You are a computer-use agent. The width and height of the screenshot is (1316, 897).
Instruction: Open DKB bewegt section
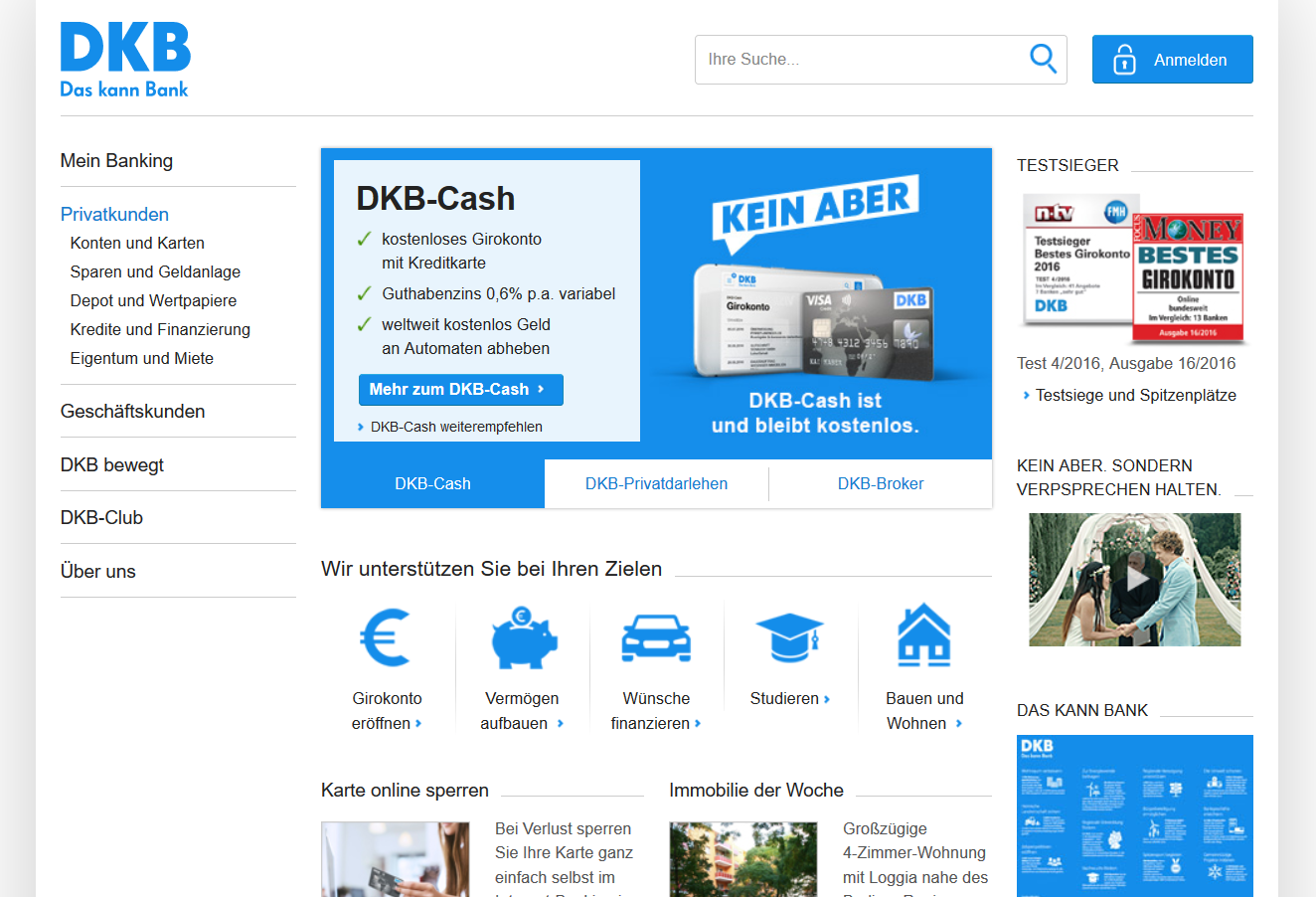[x=111, y=464]
